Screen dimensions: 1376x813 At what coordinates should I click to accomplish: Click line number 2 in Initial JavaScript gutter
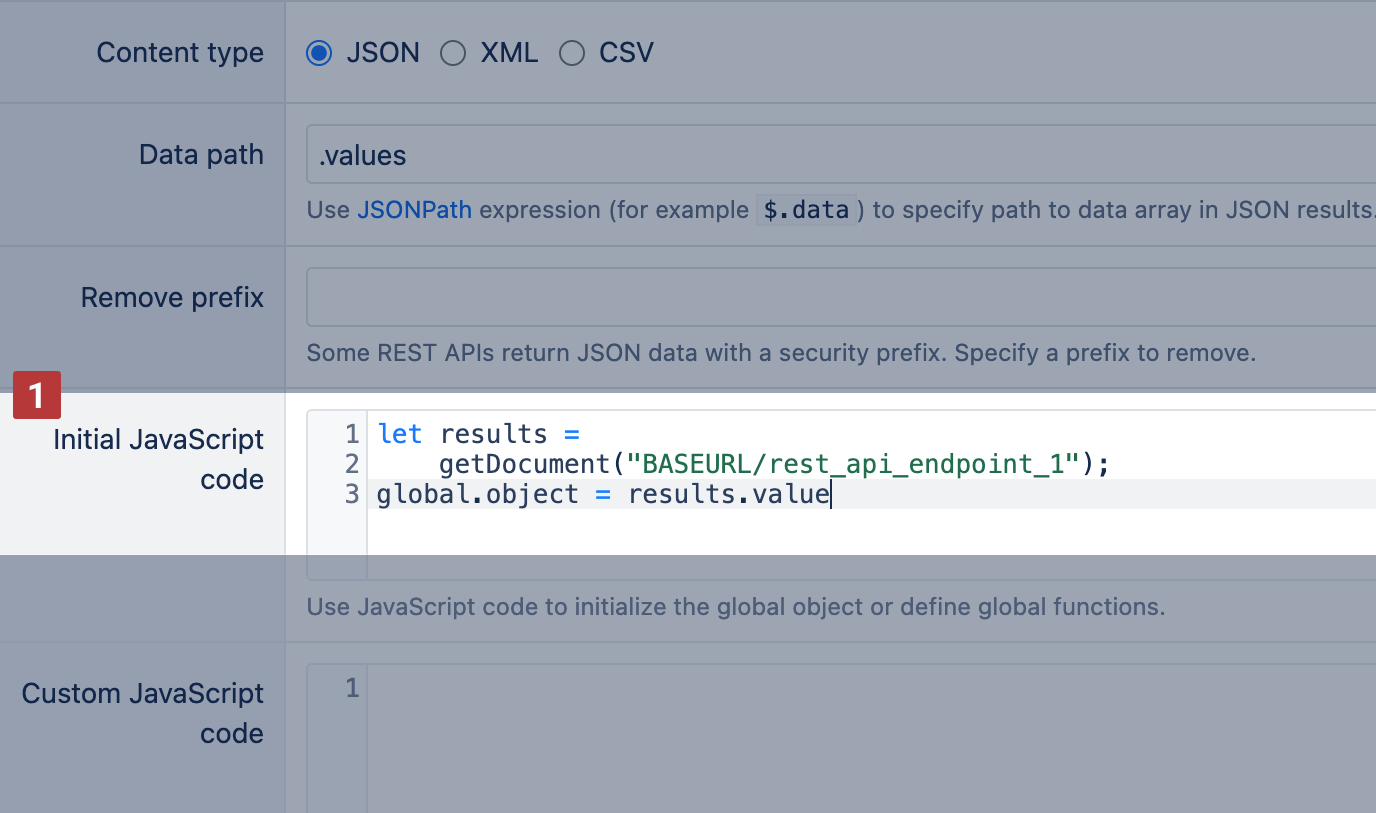pyautogui.click(x=351, y=464)
